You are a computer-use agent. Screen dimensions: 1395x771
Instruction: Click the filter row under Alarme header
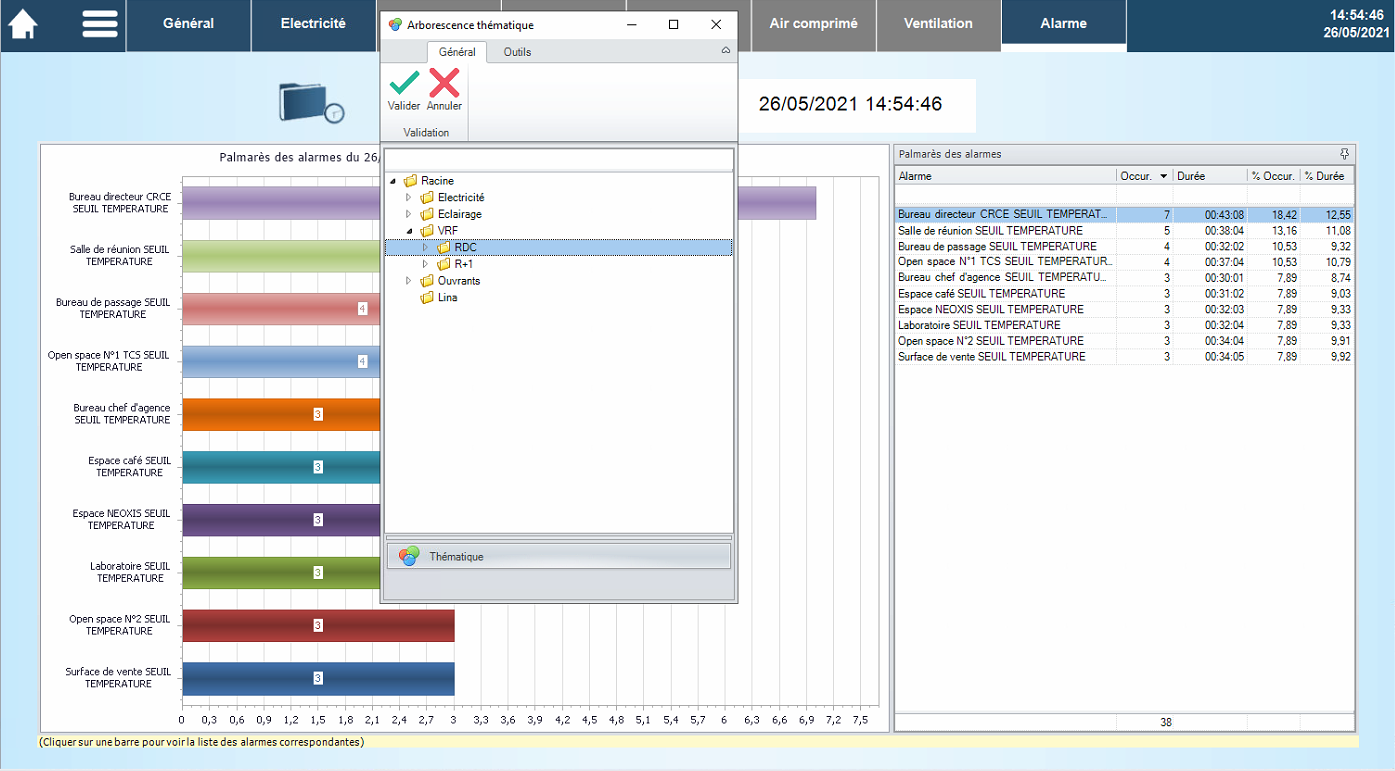point(1005,194)
